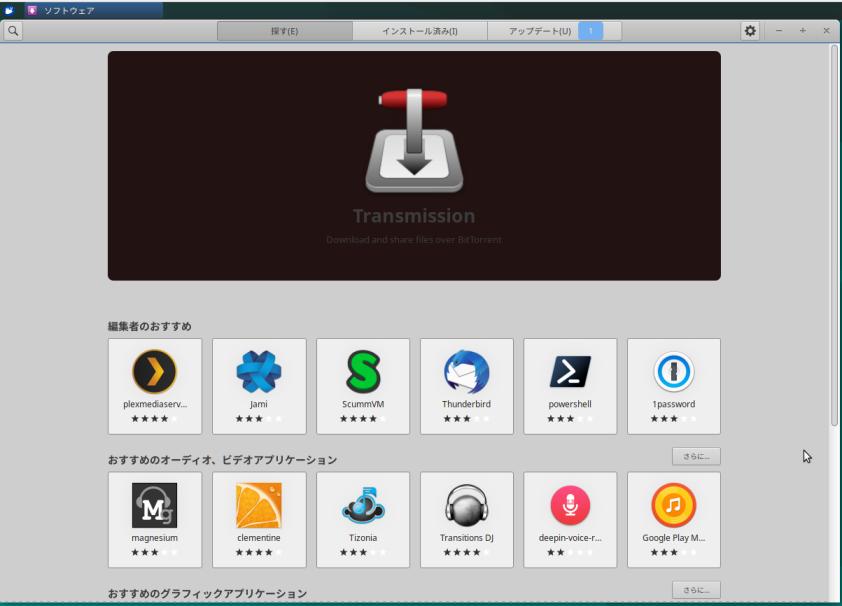Open the powershell app icon

(x=570, y=371)
